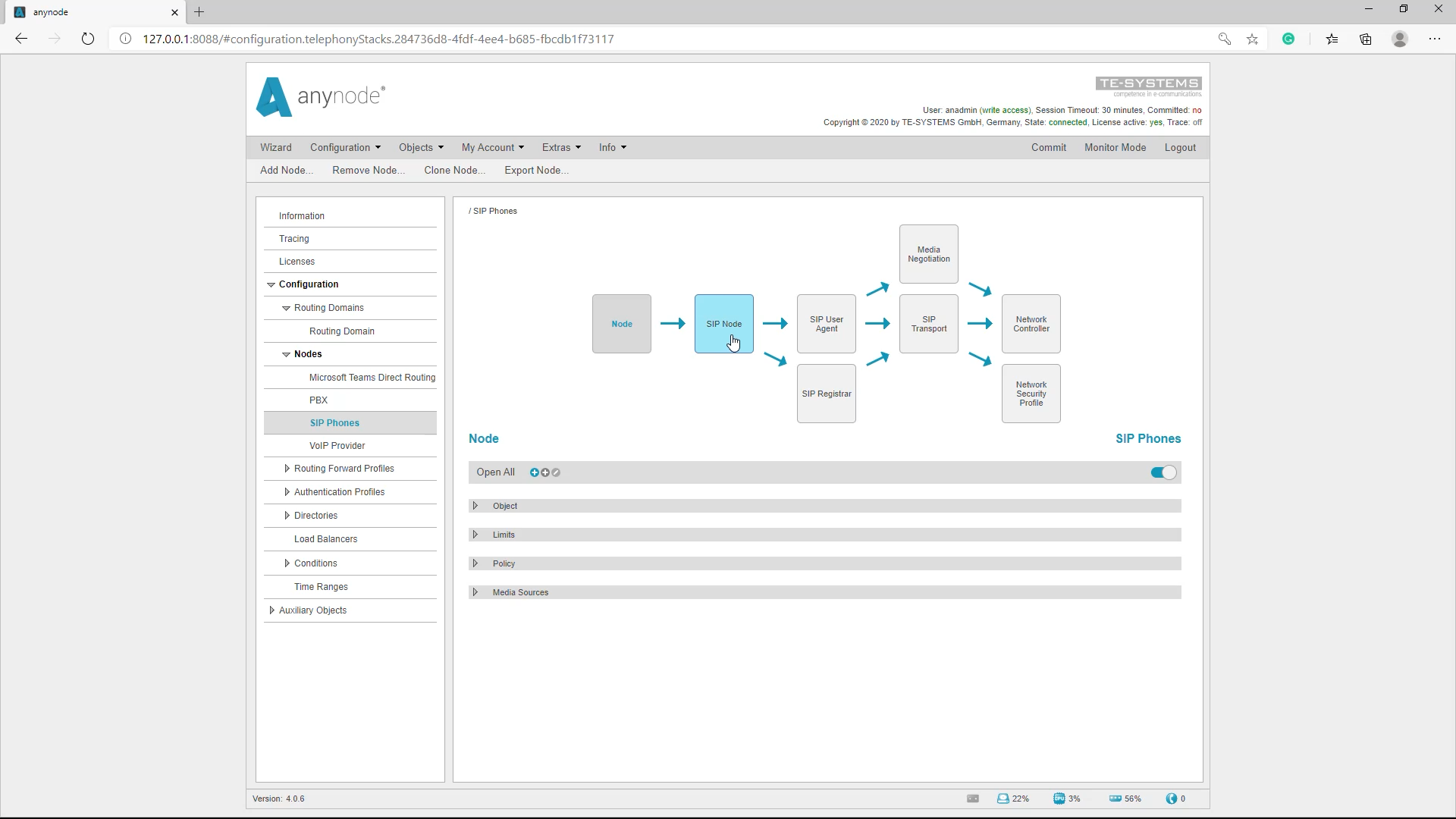Open the My Account dropdown menu

coord(493,147)
